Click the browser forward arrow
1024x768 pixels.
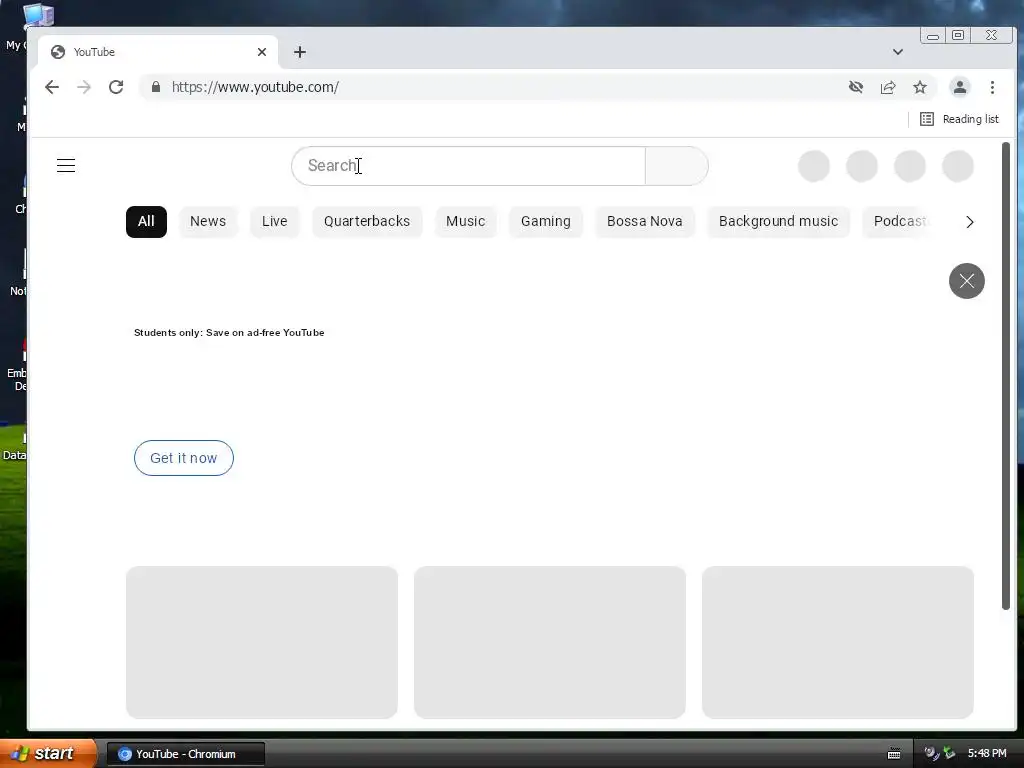84,87
